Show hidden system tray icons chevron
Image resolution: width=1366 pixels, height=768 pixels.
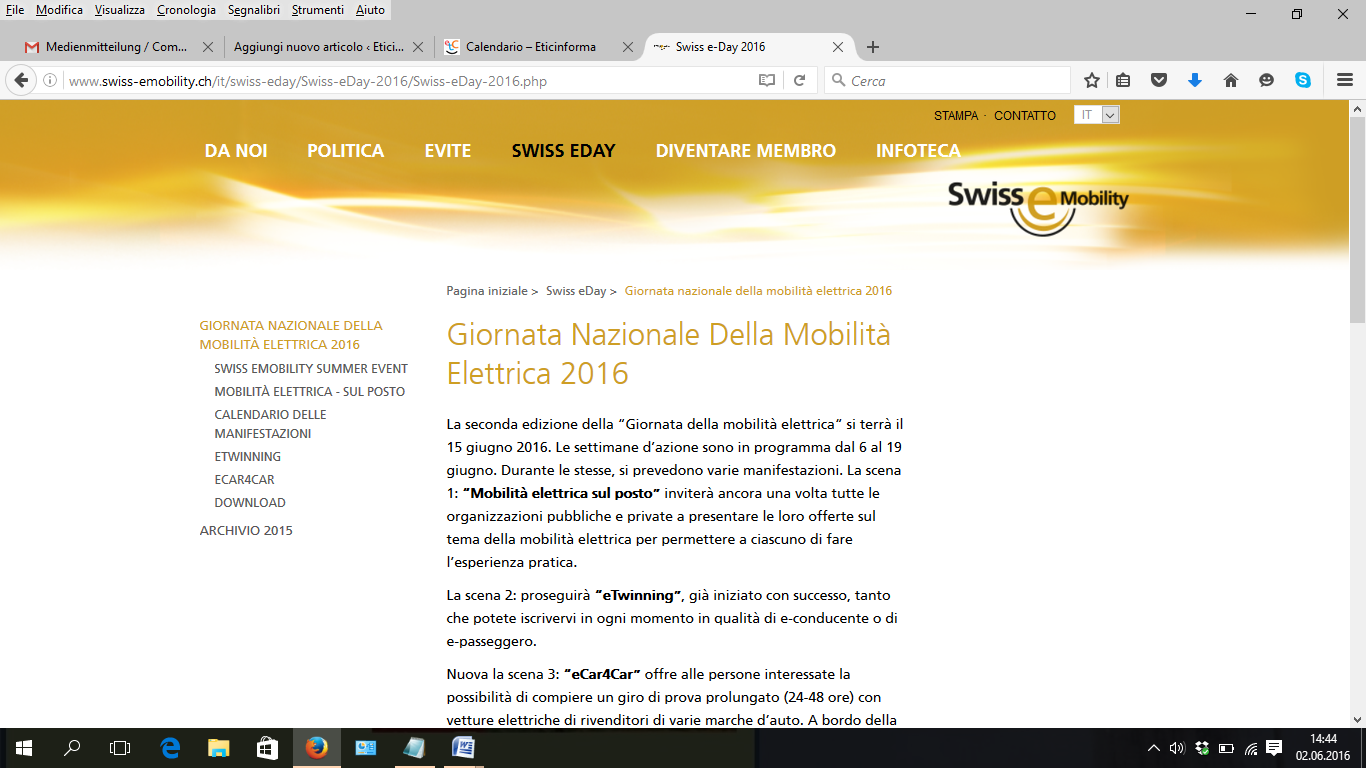(1153, 748)
